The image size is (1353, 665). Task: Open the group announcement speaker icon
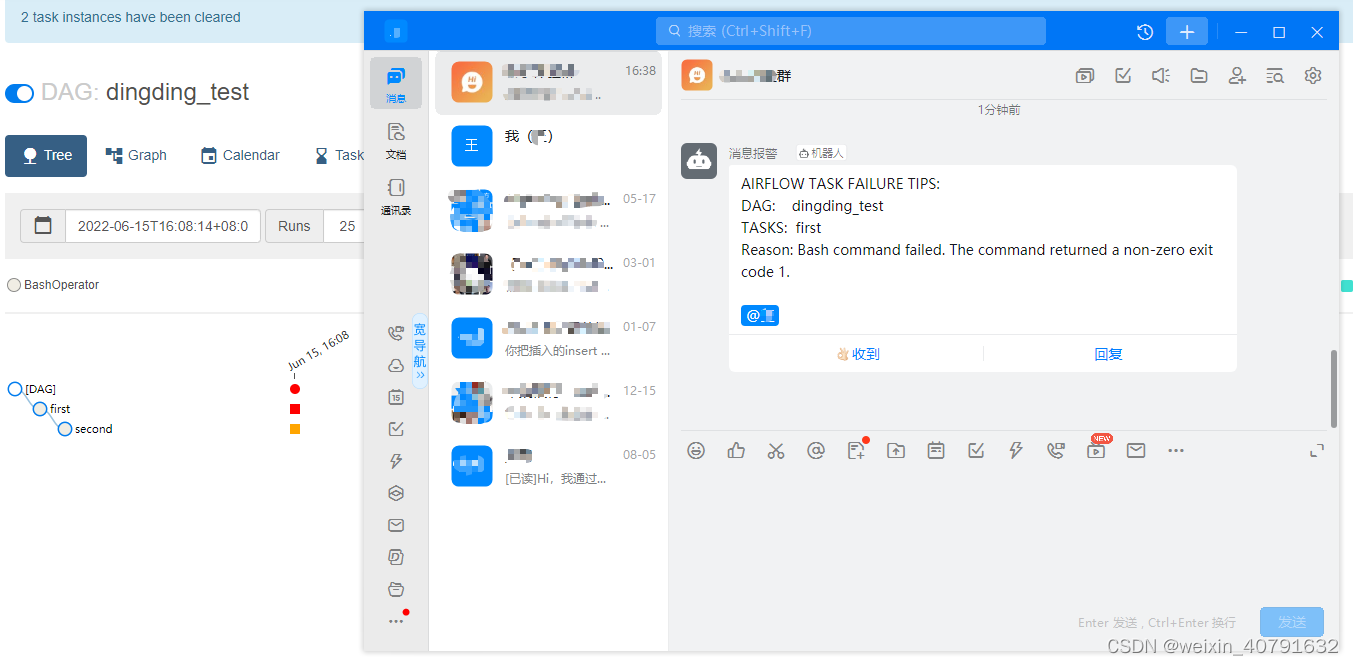tap(1161, 75)
